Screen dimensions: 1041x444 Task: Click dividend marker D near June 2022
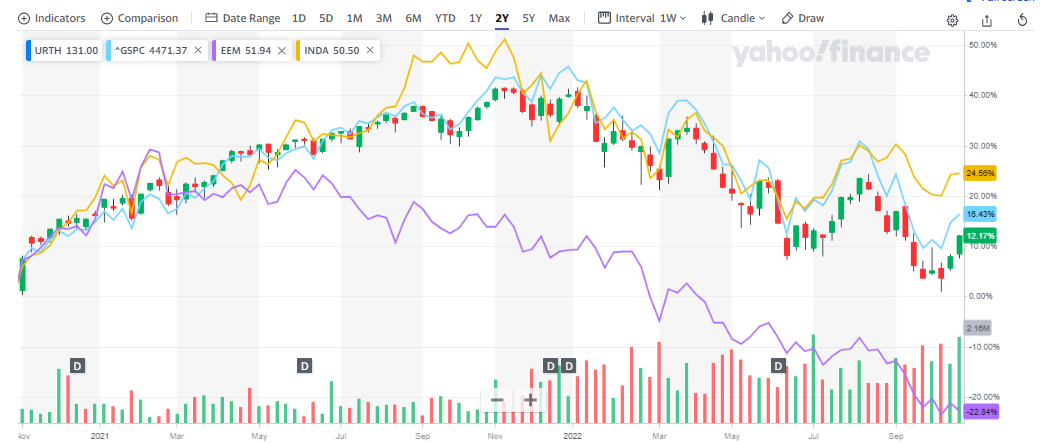779,365
